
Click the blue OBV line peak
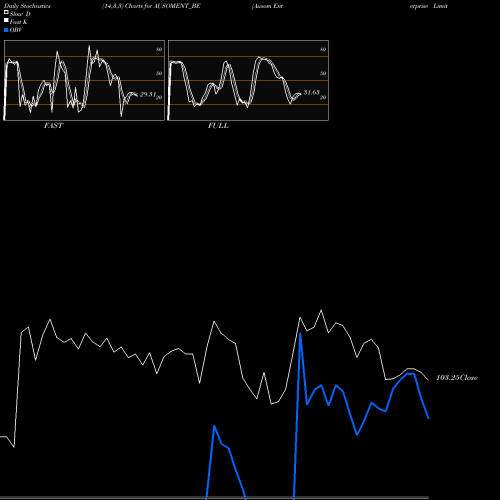click(x=300, y=333)
